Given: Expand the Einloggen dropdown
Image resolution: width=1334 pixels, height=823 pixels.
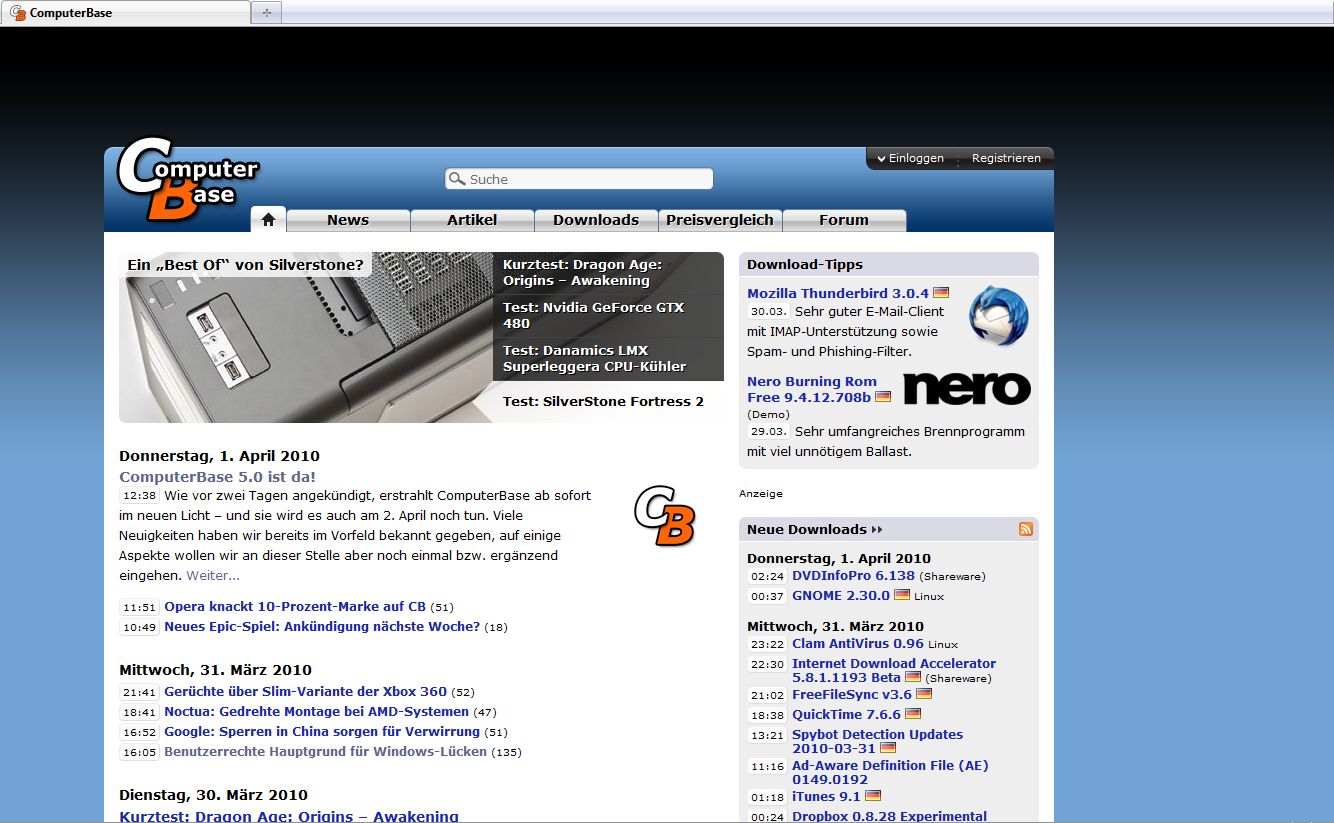Looking at the screenshot, I should (910, 158).
